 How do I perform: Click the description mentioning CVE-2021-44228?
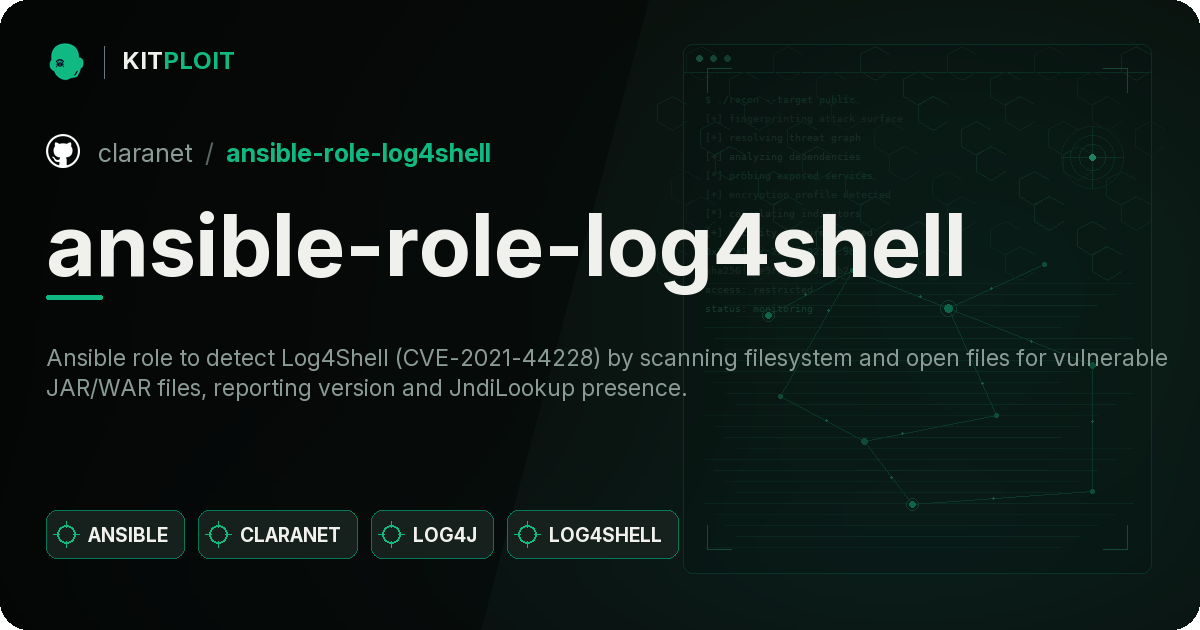click(x=607, y=373)
